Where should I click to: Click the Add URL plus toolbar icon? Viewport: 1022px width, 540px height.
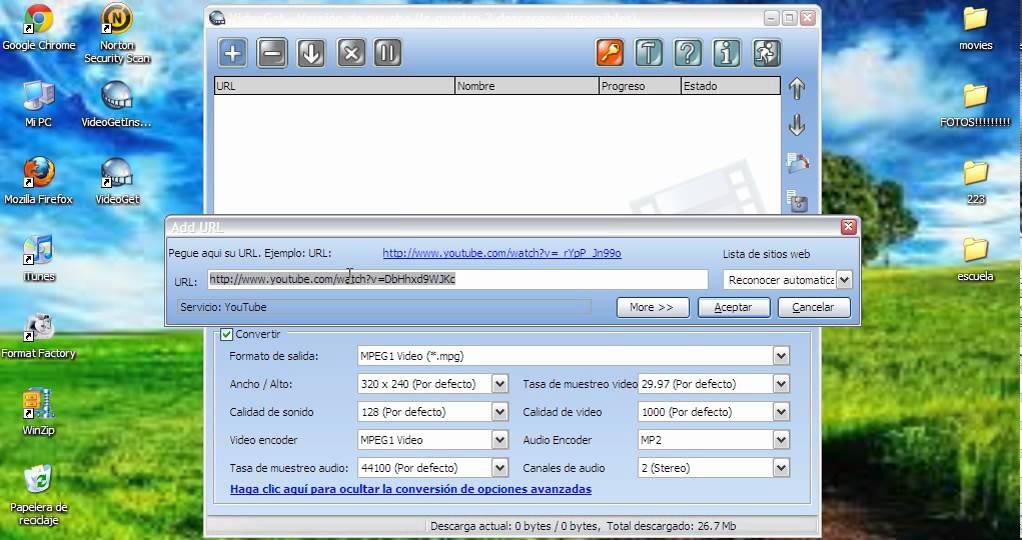click(x=232, y=53)
